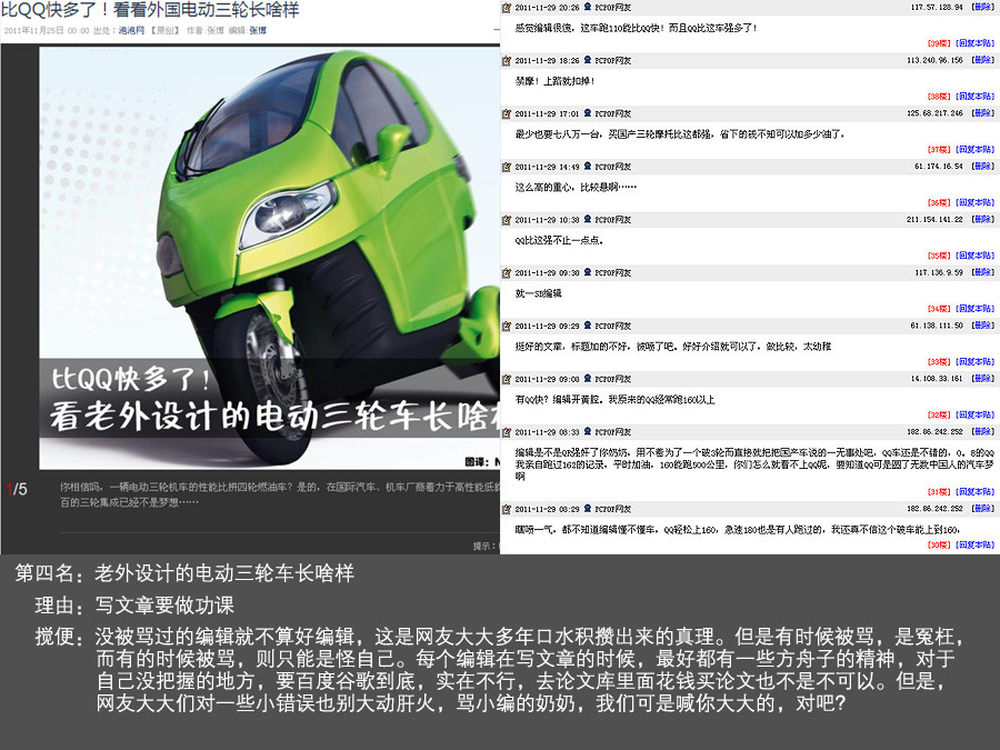Click the red floor marker 36楼
Viewport: 1000px width, 750px height.
pos(939,202)
